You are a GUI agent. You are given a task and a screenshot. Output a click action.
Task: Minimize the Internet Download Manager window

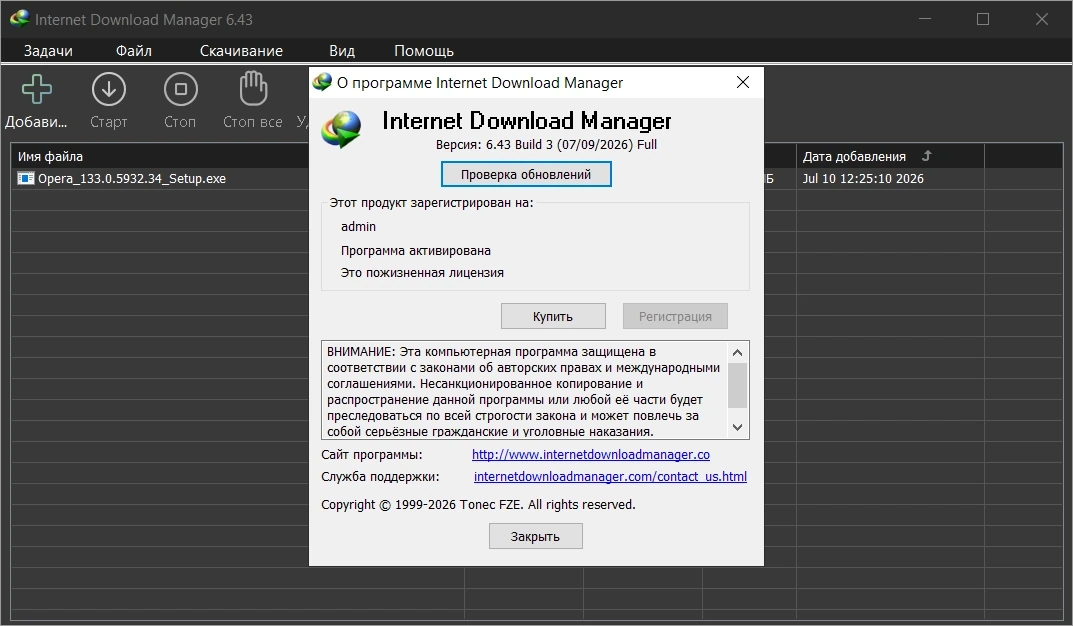pos(925,19)
